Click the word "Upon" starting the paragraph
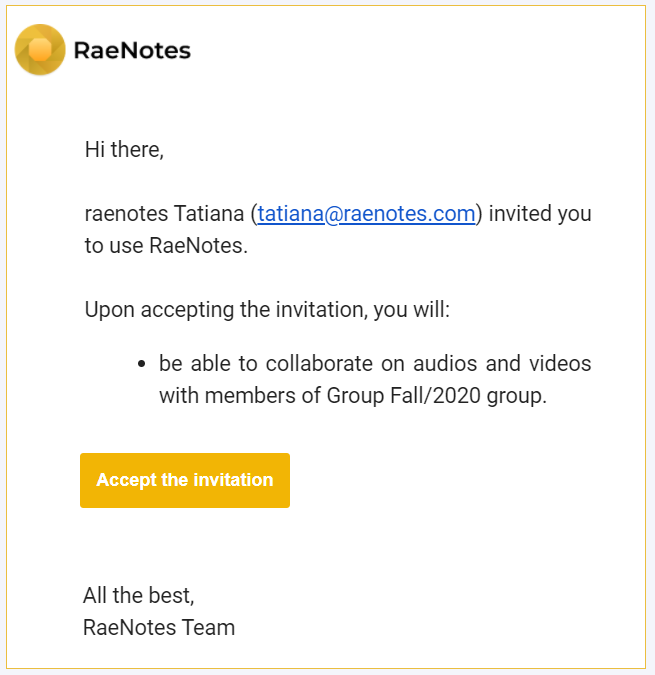Screen dimensions: 655x675 pyautogui.click(x=110, y=310)
